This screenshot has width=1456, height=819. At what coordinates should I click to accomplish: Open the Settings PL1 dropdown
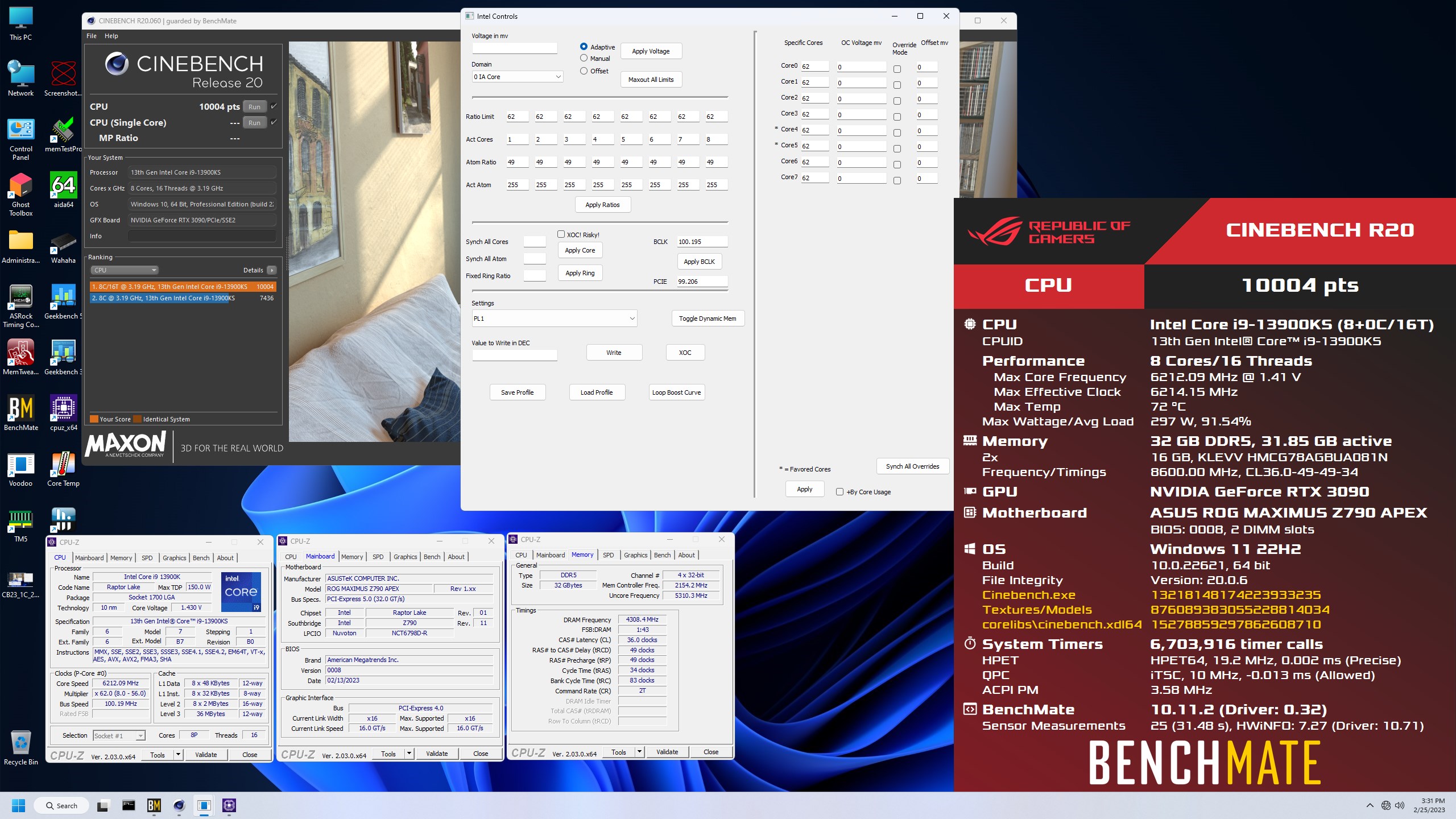[555, 318]
